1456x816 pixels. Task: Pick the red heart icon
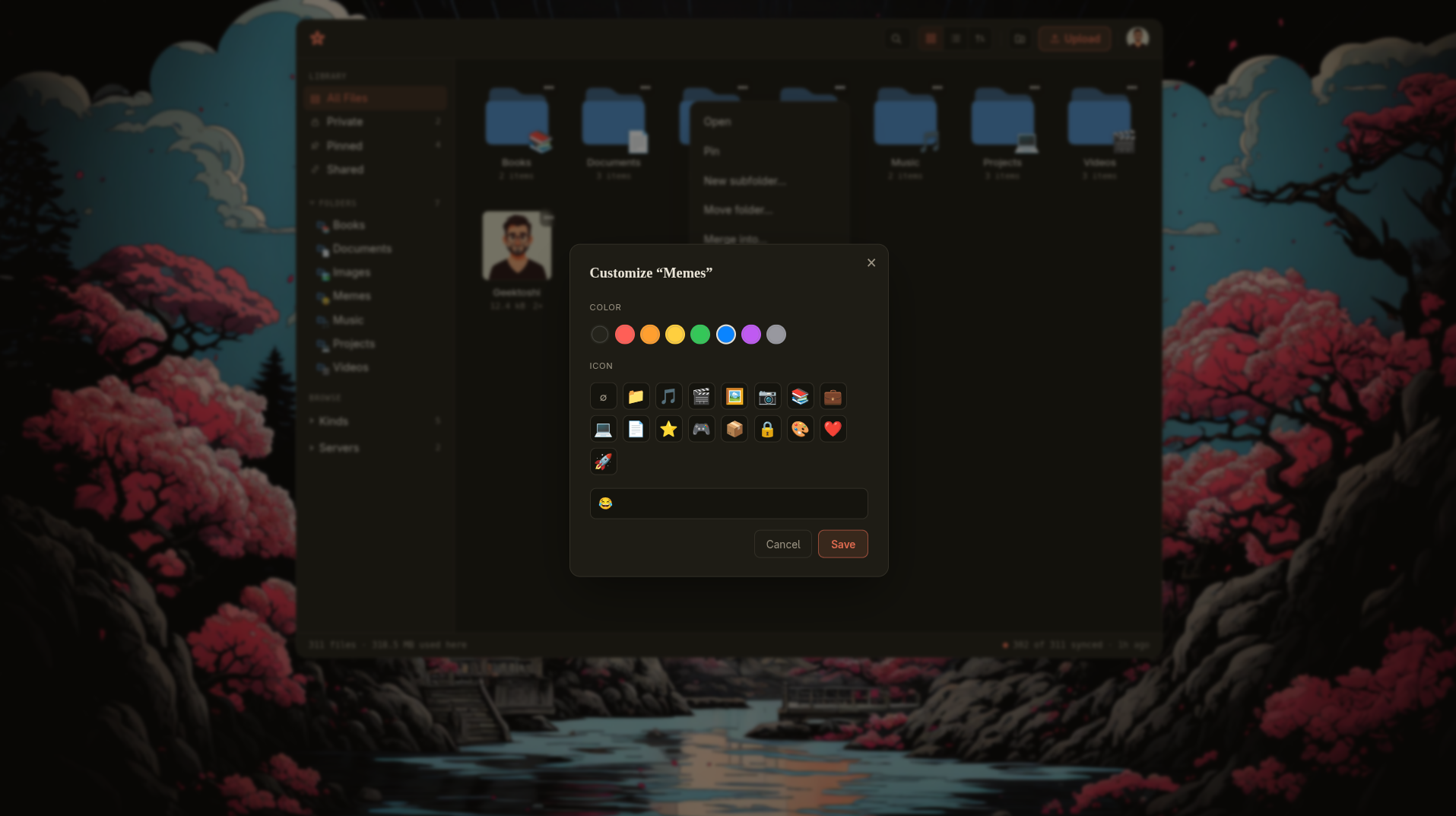point(833,429)
